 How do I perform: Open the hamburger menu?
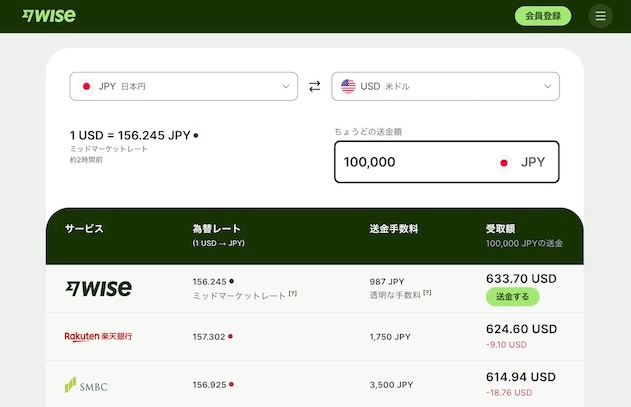(x=600, y=16)
